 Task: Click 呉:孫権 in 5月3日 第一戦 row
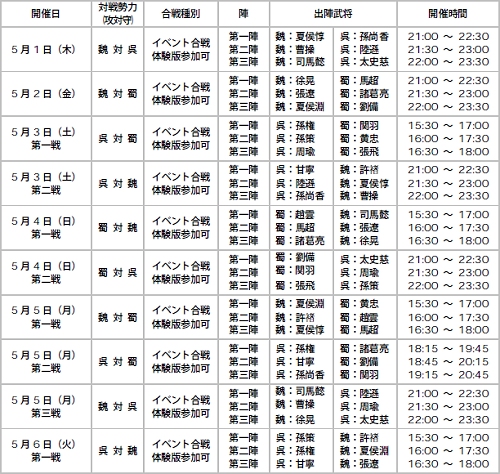click(295, 126)
